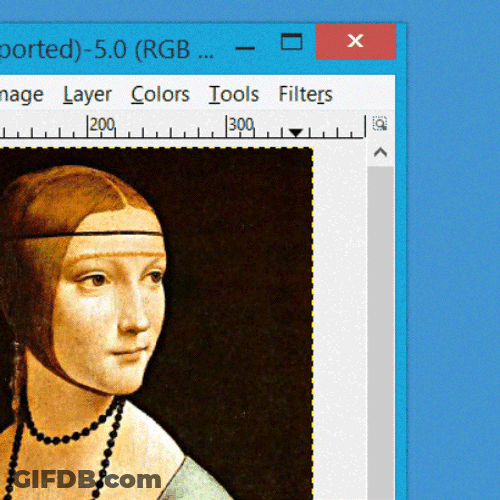
Task: Open the Filters menu
Action: point(306,94)
